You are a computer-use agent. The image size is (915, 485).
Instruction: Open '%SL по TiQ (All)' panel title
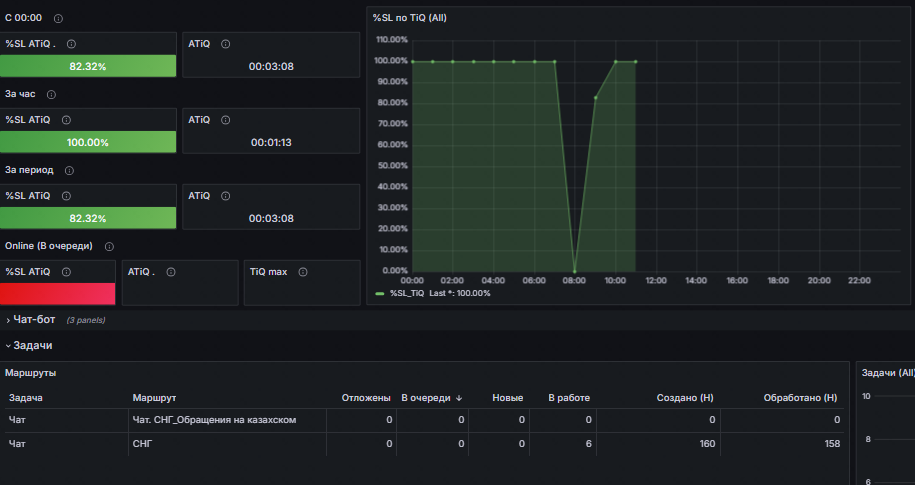point(410,18)
